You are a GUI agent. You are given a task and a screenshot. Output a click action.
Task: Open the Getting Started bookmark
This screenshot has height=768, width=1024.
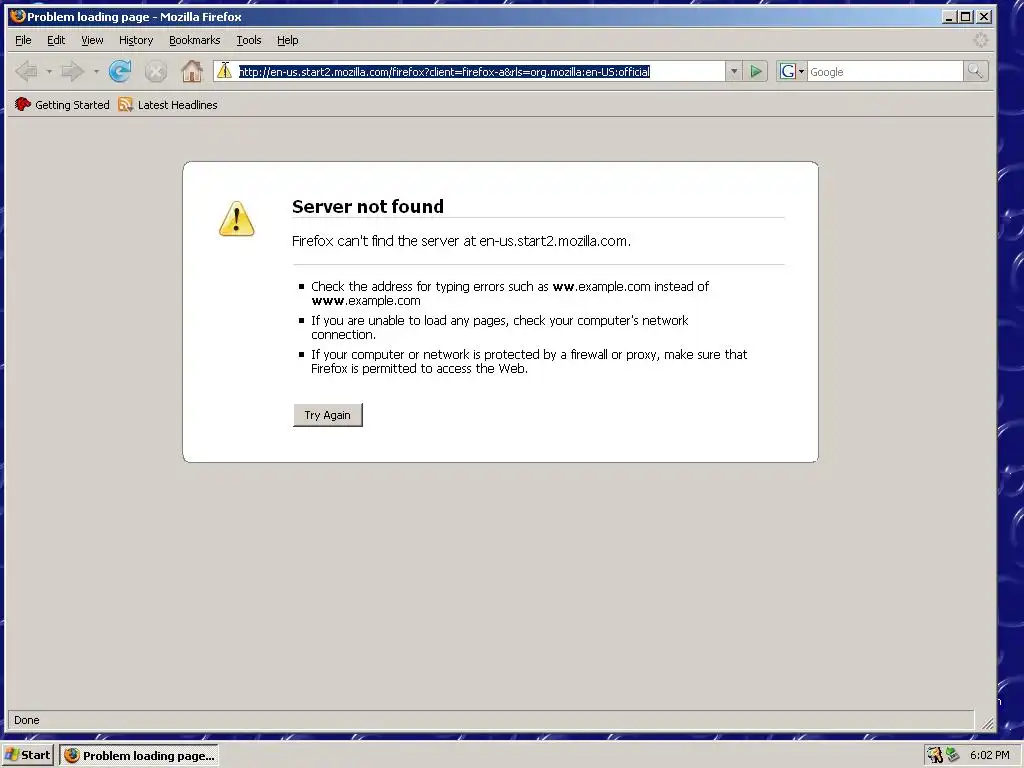(62, 104)
